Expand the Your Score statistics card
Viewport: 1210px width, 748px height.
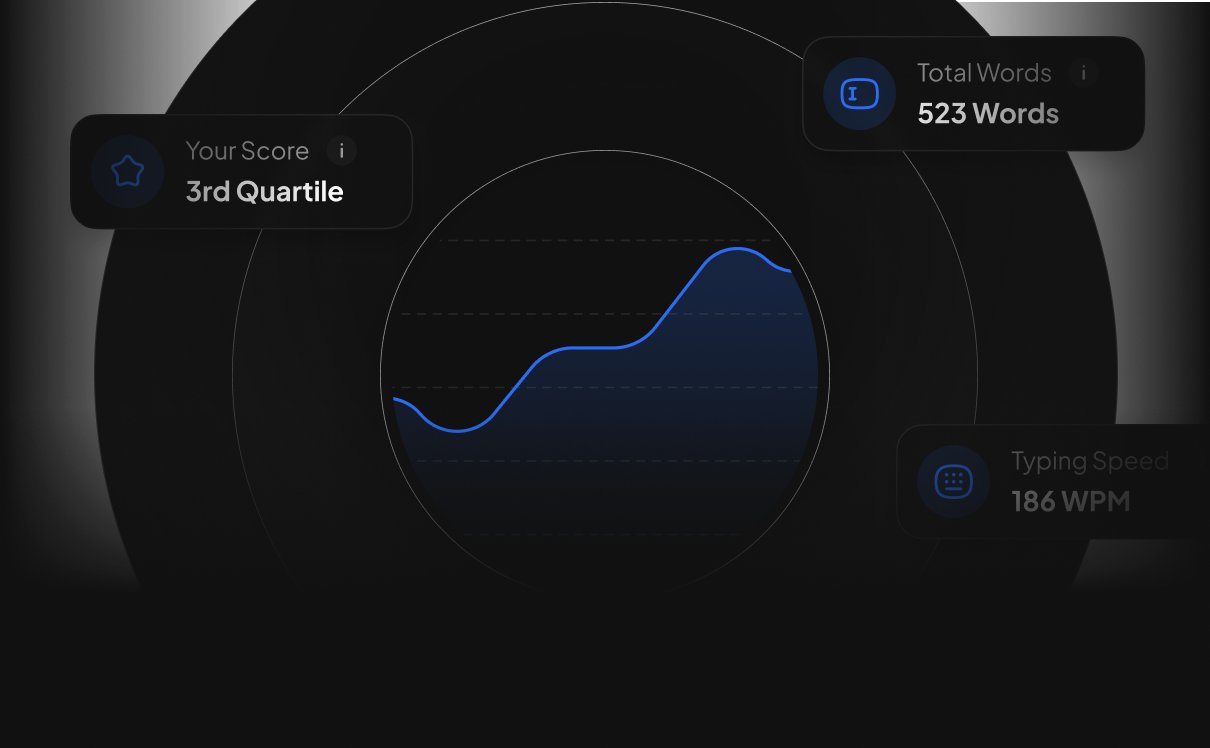[242, 171]
